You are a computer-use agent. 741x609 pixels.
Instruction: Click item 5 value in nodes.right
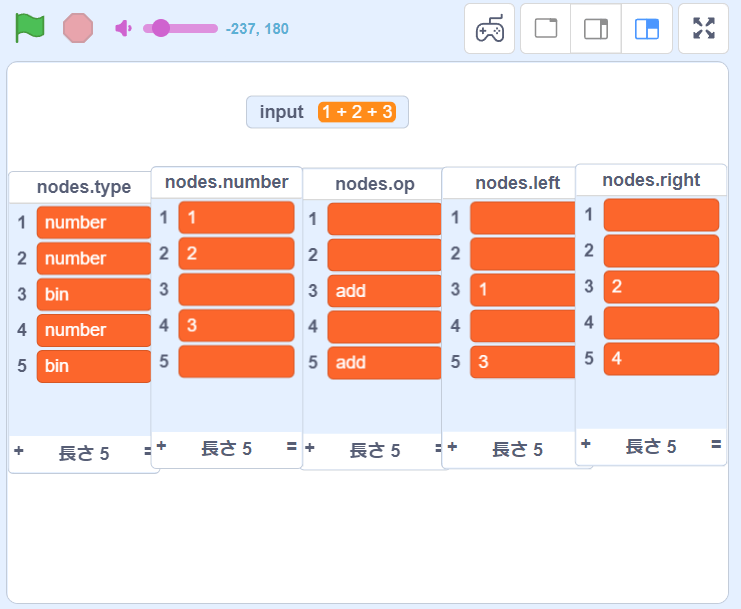coord(660,358)
